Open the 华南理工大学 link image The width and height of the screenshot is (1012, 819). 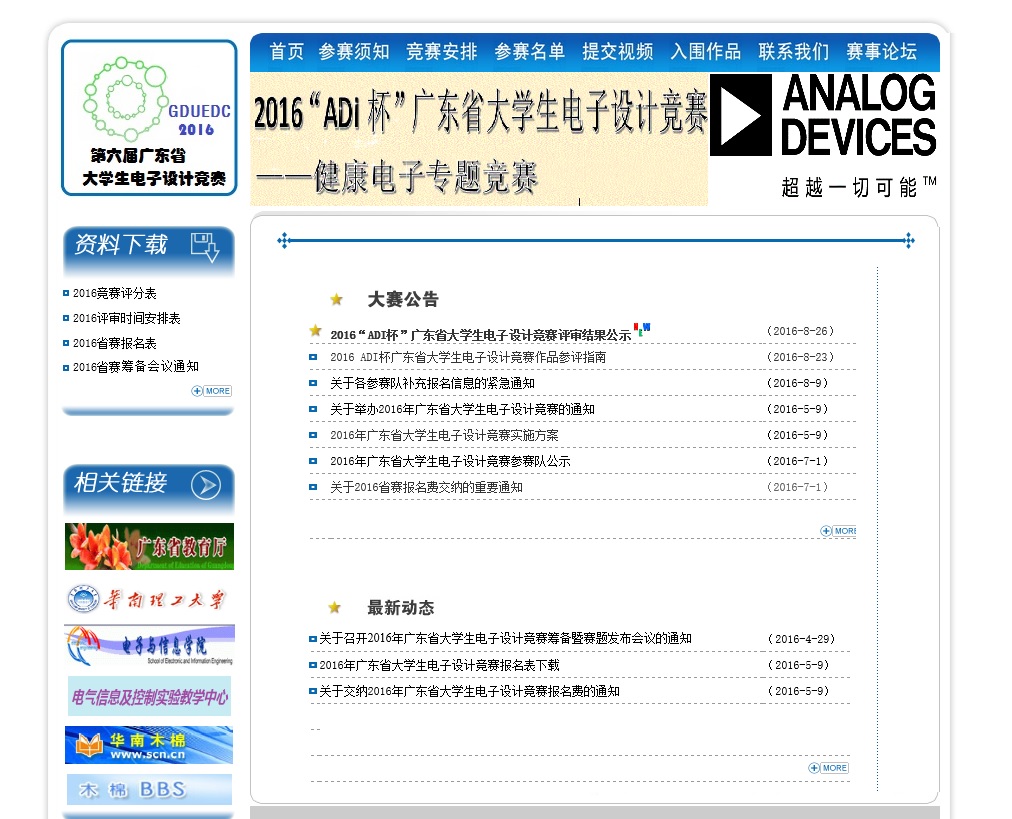tap(149, 599)
